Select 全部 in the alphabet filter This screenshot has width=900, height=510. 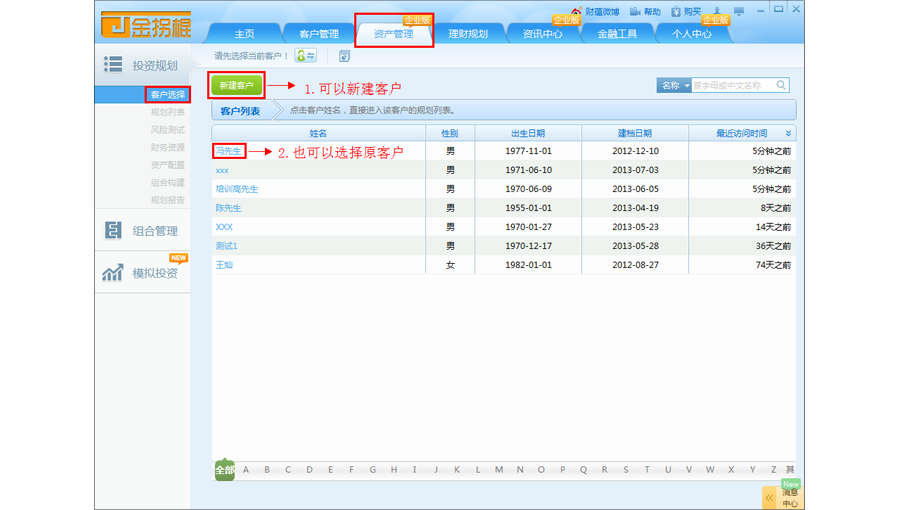tap(224, 470)
